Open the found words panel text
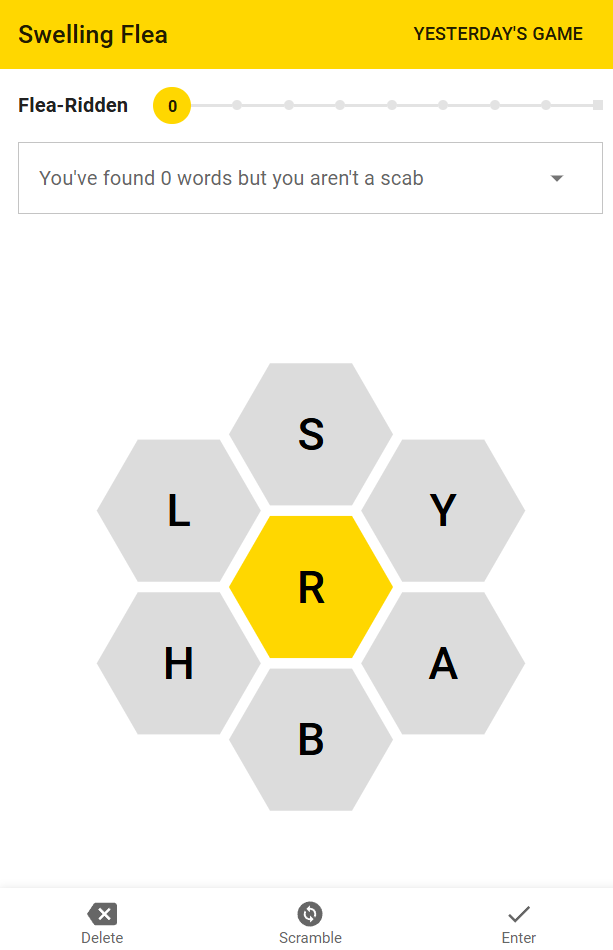 (x=231, y=178)
